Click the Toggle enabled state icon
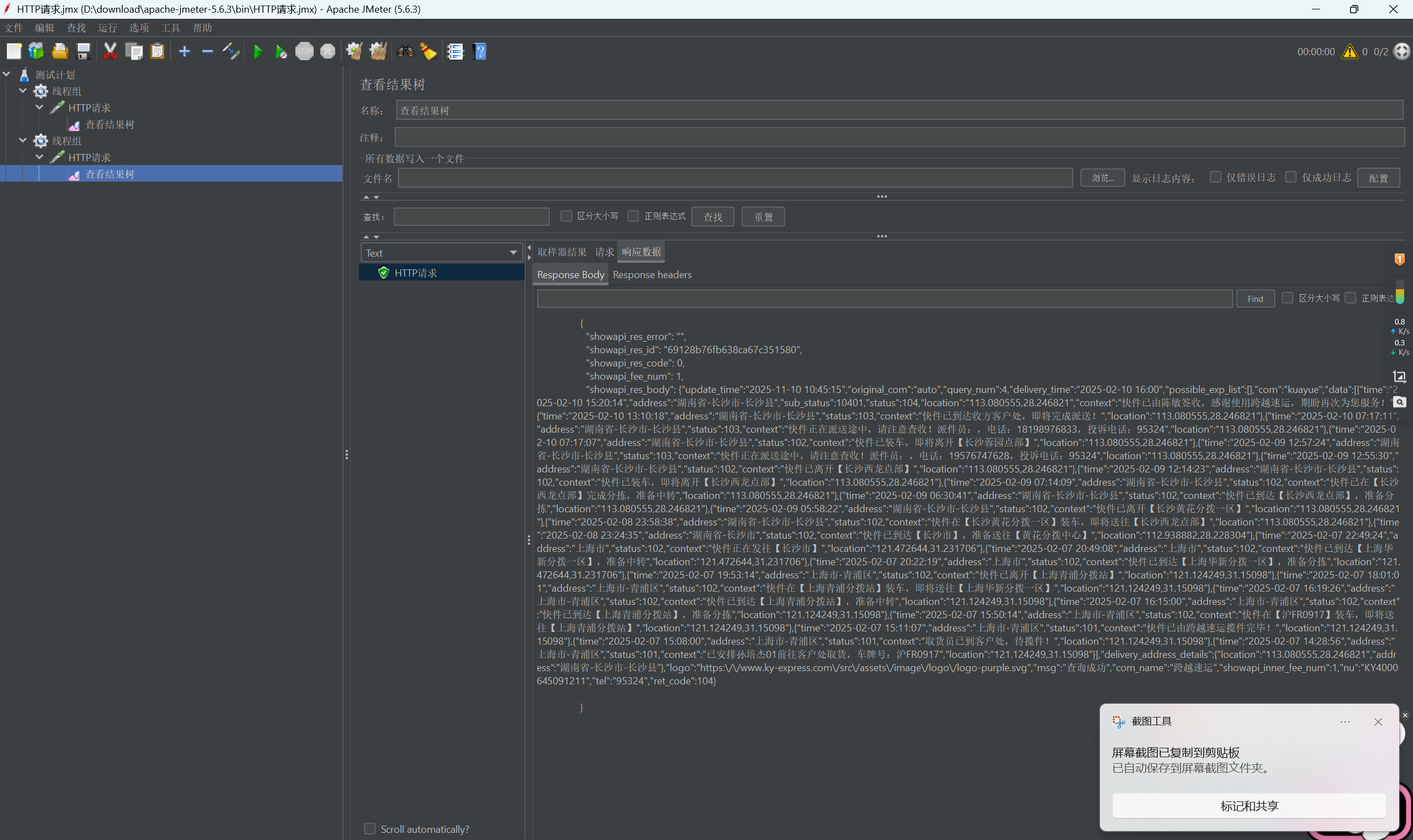 coord(230,52)
